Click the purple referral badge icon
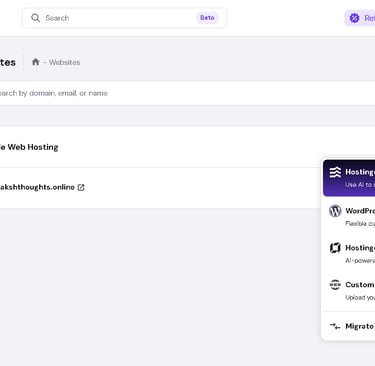This screenshot has width=375, height=366. tap(354, 18)
